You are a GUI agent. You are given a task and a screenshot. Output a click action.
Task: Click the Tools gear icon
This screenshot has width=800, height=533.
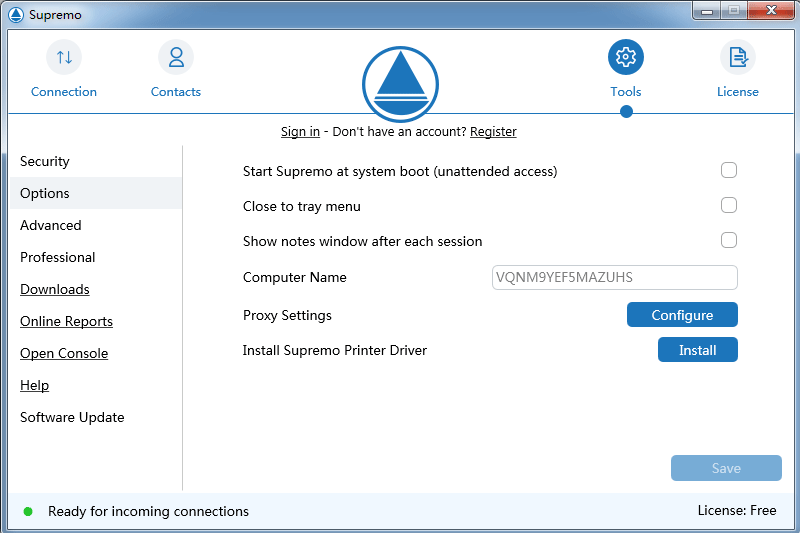coord(626,57)
